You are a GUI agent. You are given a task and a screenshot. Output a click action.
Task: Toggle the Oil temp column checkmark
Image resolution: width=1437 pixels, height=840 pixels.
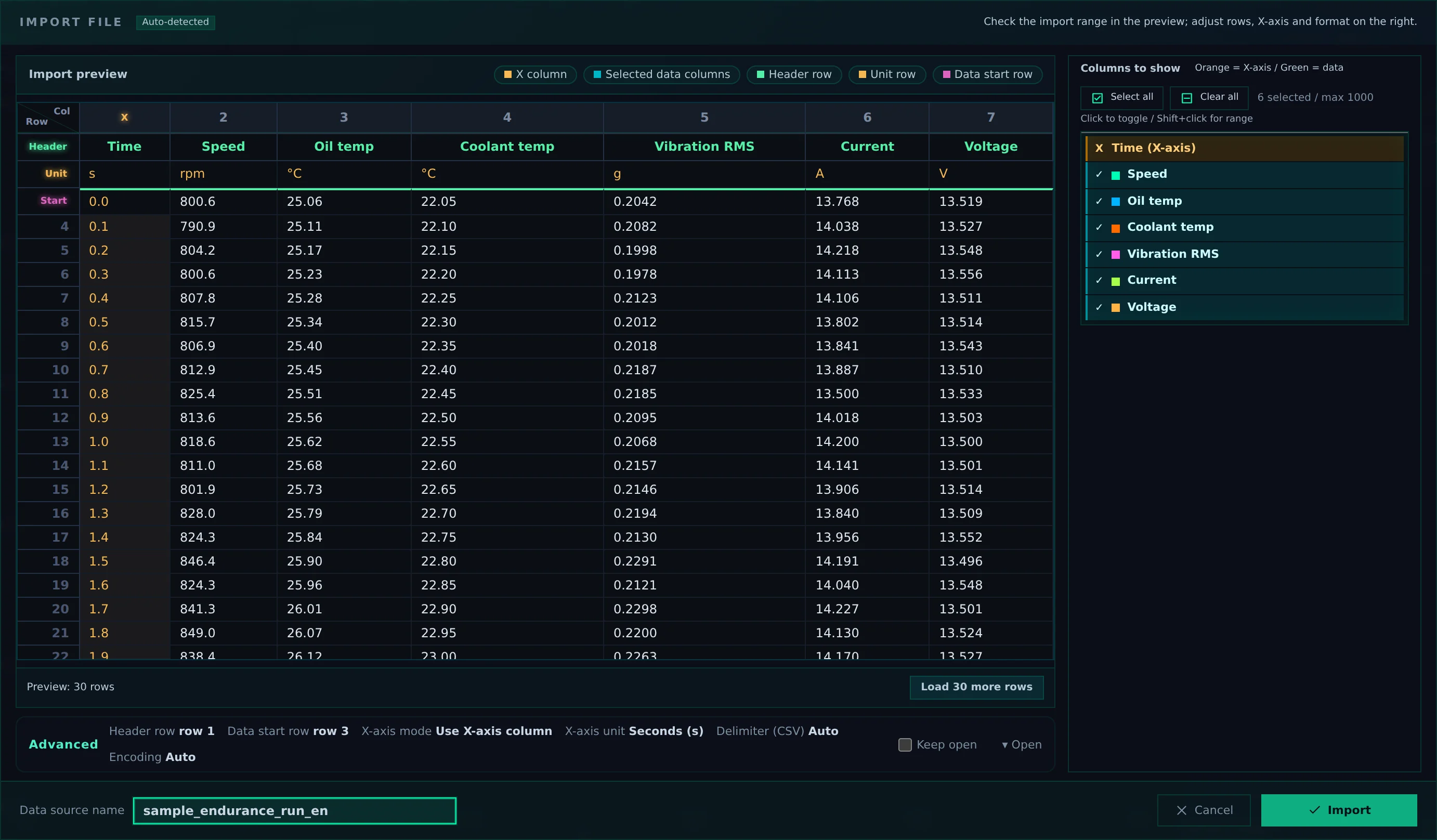click(x=1099, y=201)
